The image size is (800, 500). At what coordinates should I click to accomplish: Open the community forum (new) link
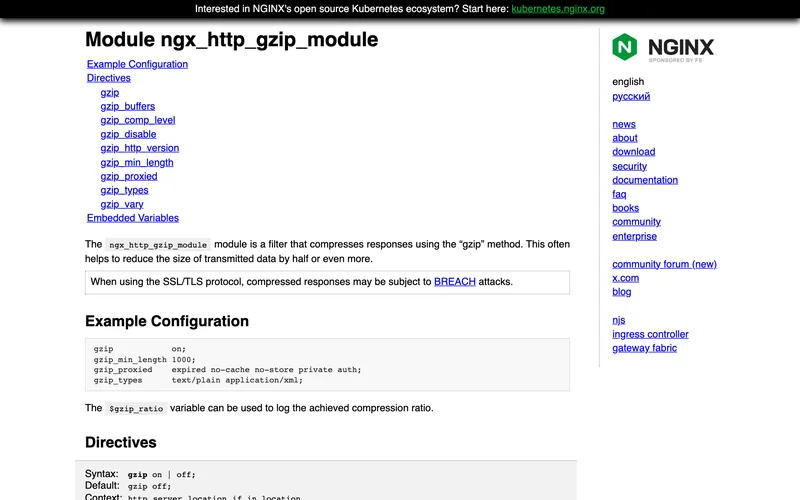pos(664,264)
